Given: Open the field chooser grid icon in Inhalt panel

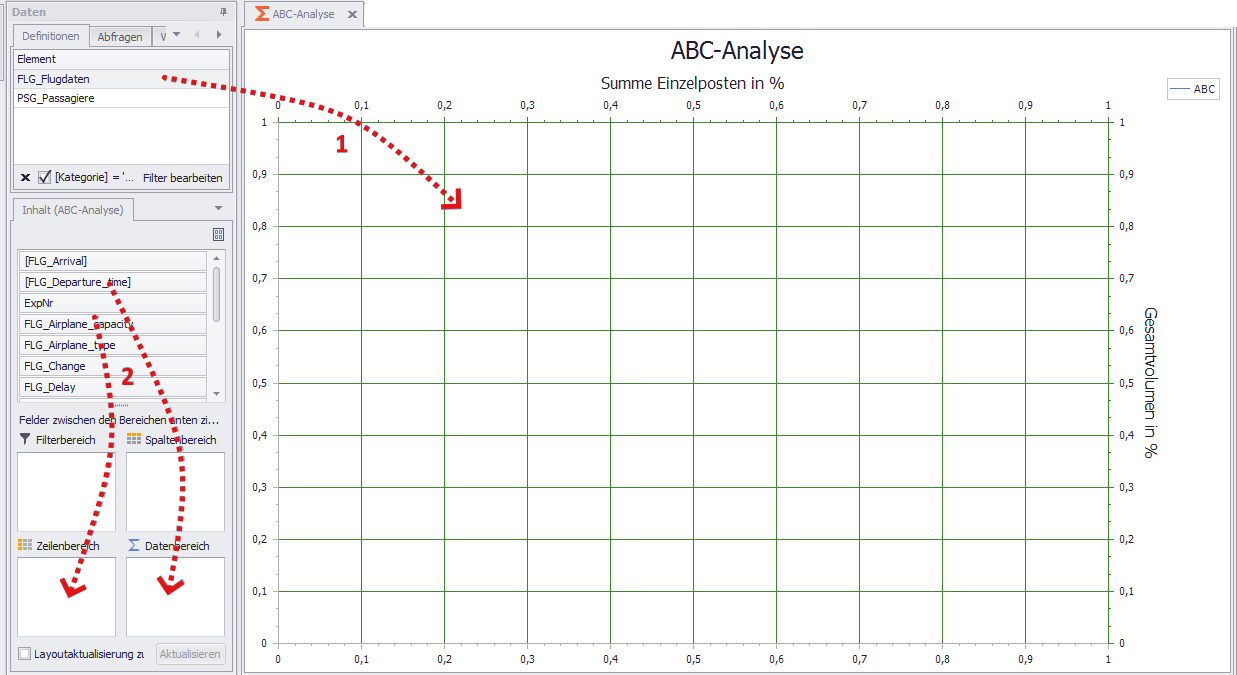Looking at the screenshot, I should 218,234.
